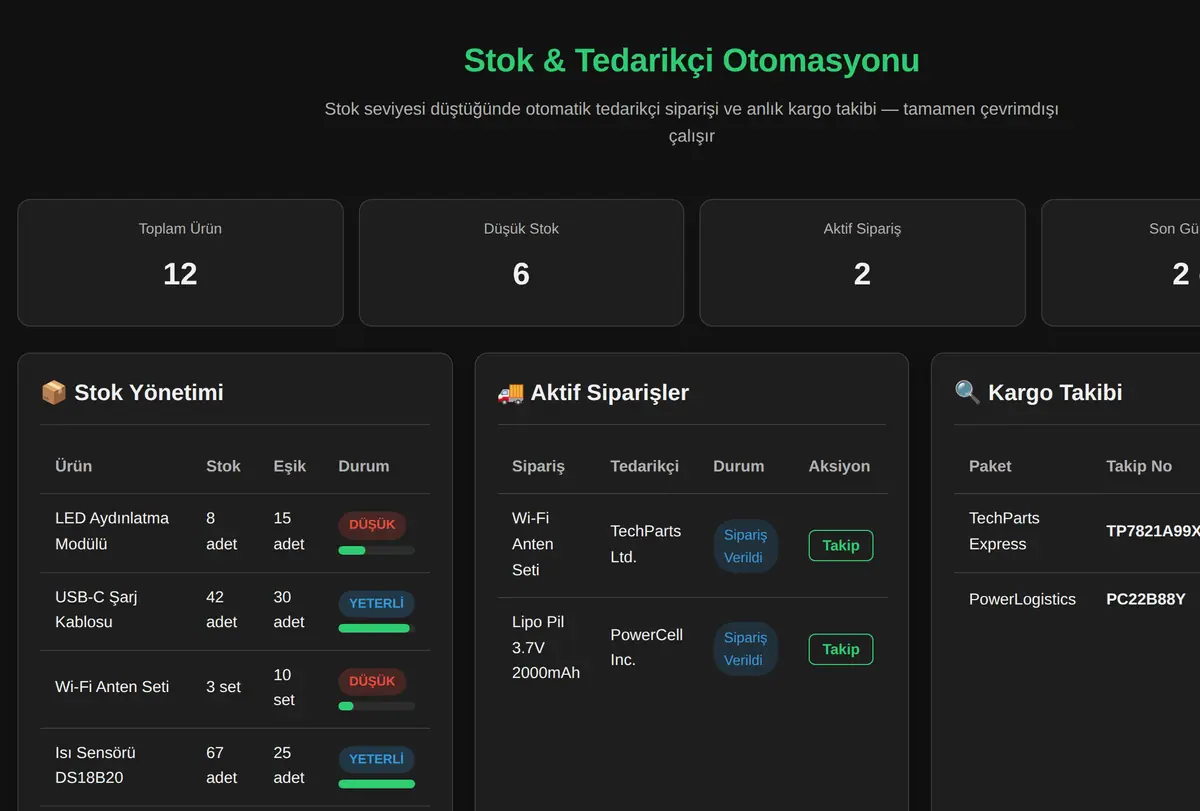Click the 42 adet stock value
Image resolution: width=1200 pixels, height=811 pixels.
[x=222, y=609]
